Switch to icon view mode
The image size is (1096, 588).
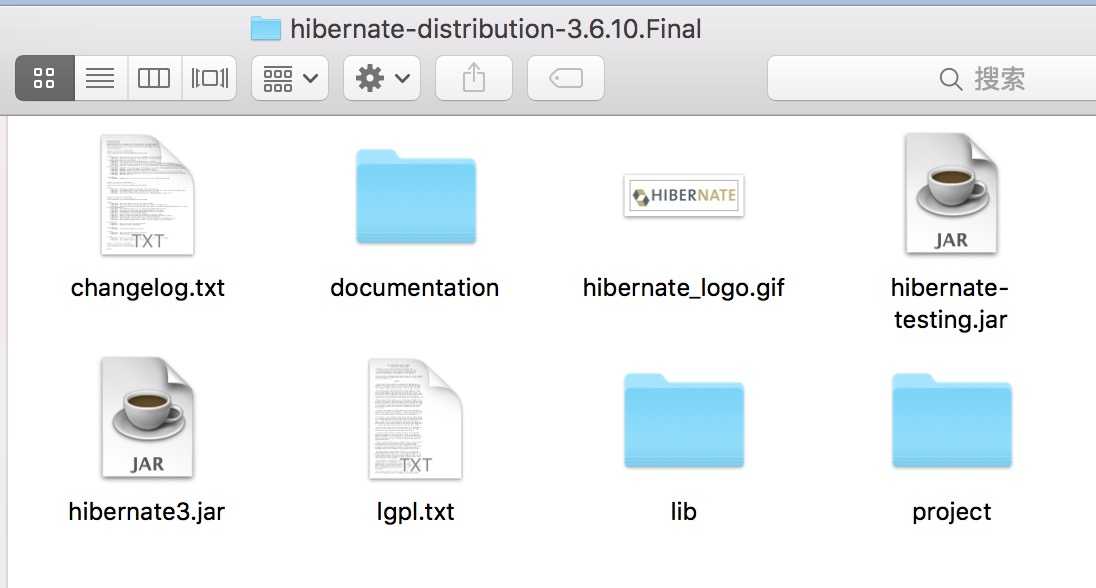[x=45, y=78]
